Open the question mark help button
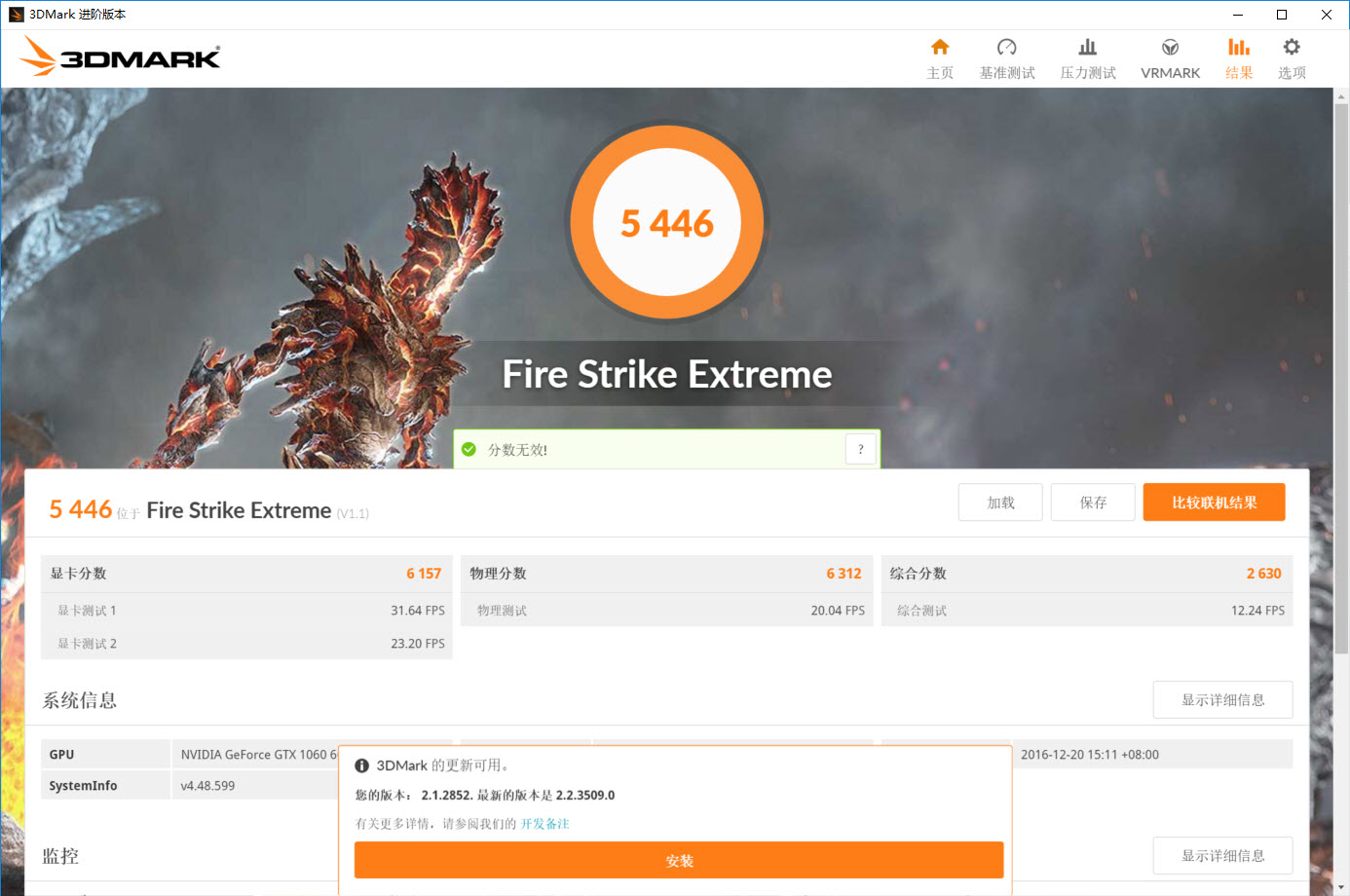 861,449
